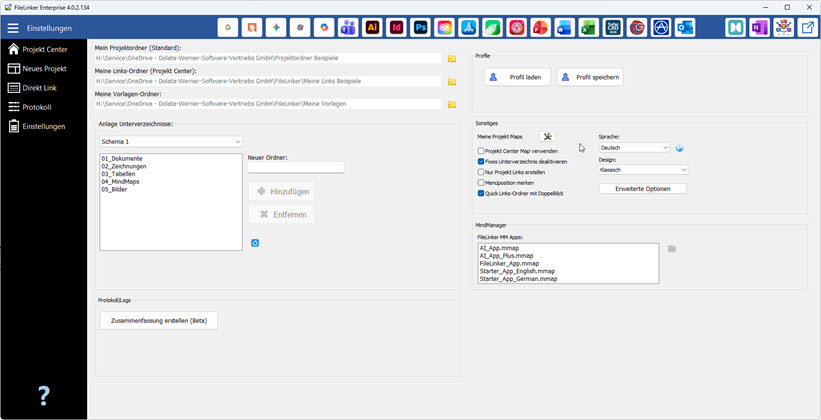Enable Projekt Center Map verwenden checkbox
The width and height of the screenshot is (821, 420).
pos(481,151)
